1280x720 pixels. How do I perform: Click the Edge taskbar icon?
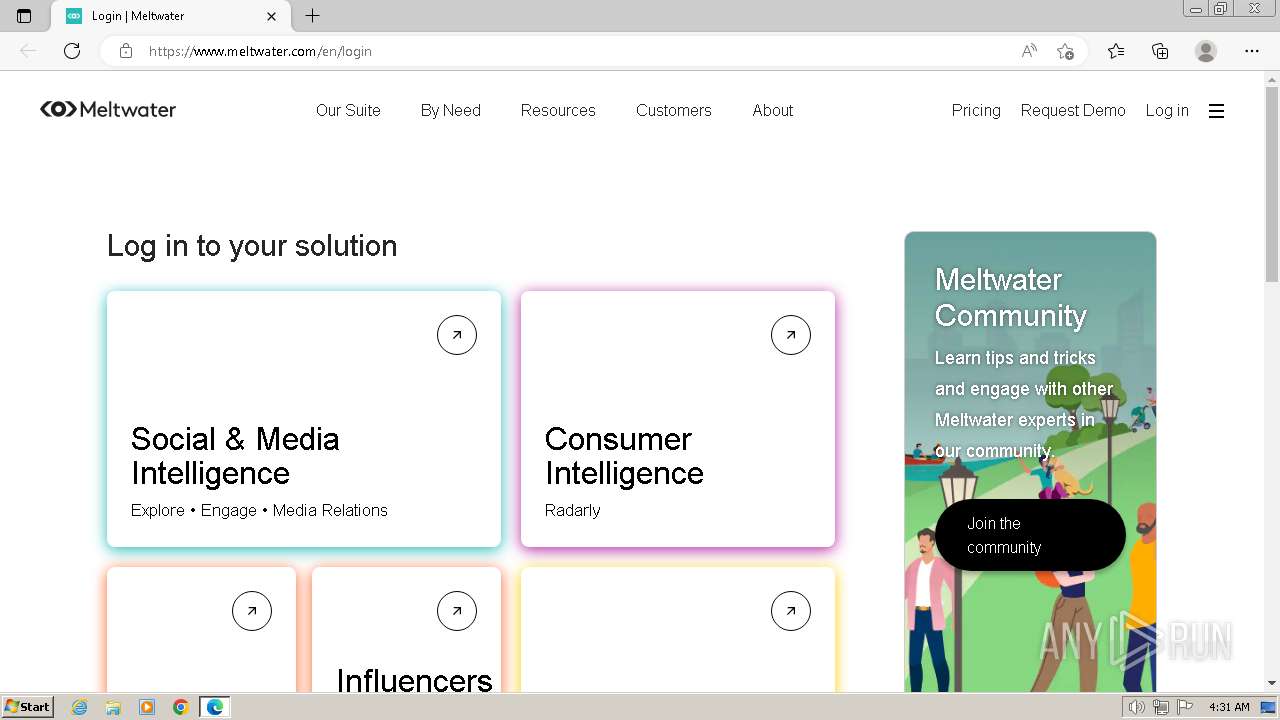[x=214, y=707]
